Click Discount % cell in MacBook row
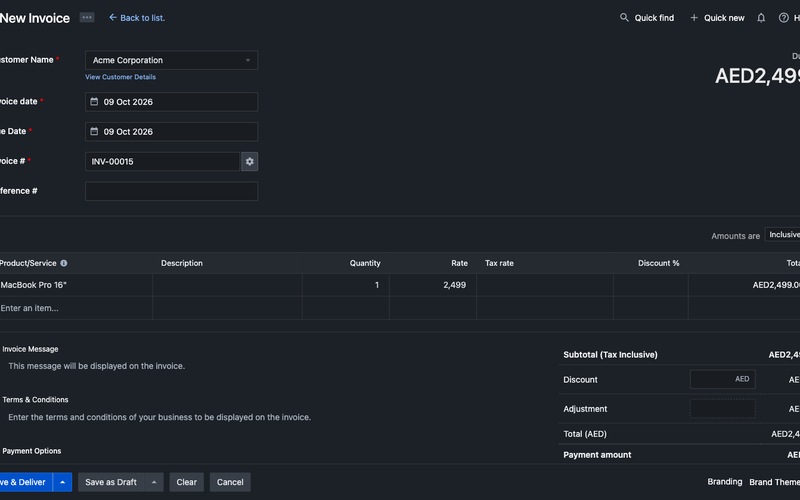The image size is (800, 500). point(651,285)
